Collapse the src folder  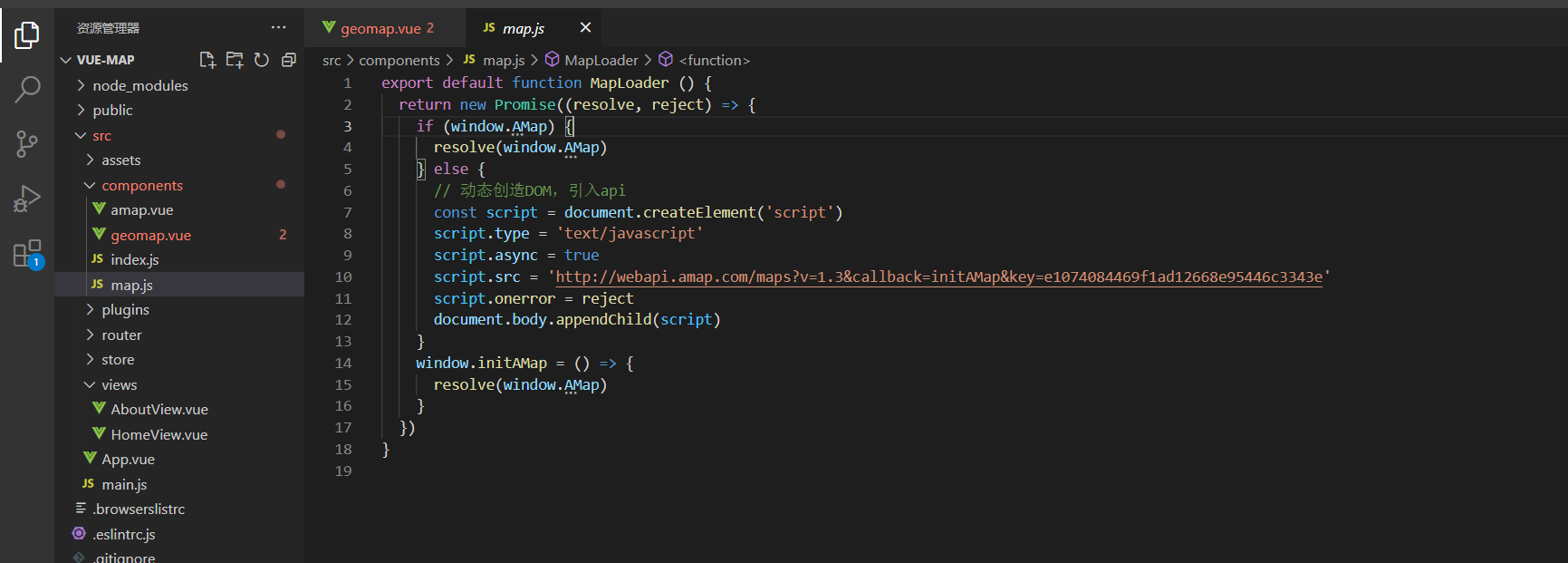pos(179,135)
